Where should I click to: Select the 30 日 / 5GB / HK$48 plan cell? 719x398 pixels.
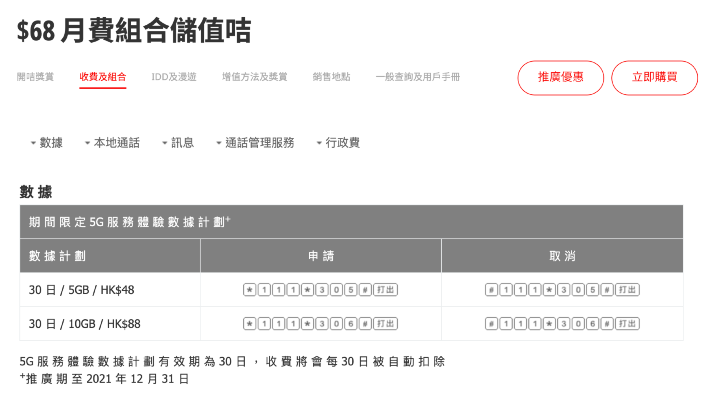click(x=110, y=290)
